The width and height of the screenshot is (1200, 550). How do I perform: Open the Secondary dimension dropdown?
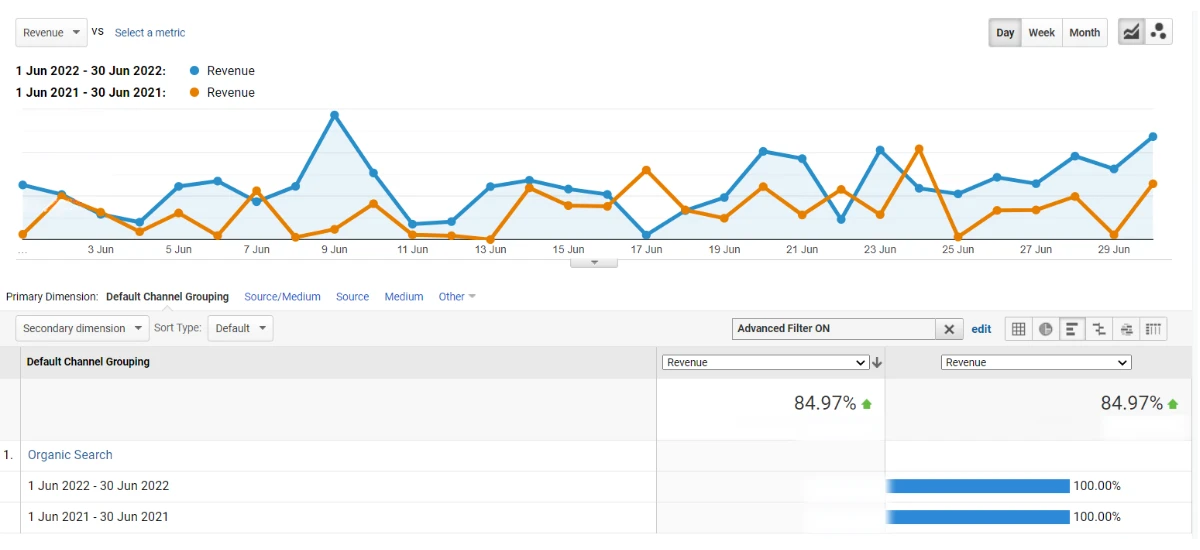click(82, 328)
